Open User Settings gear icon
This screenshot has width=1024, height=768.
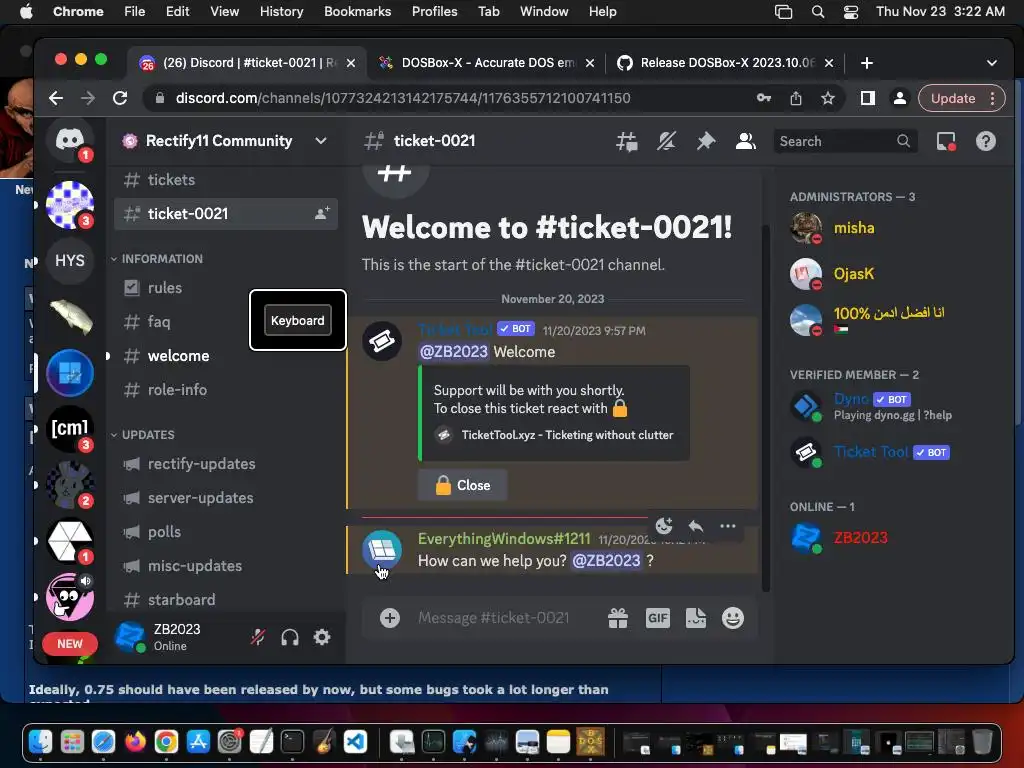[x=322, y=637]
